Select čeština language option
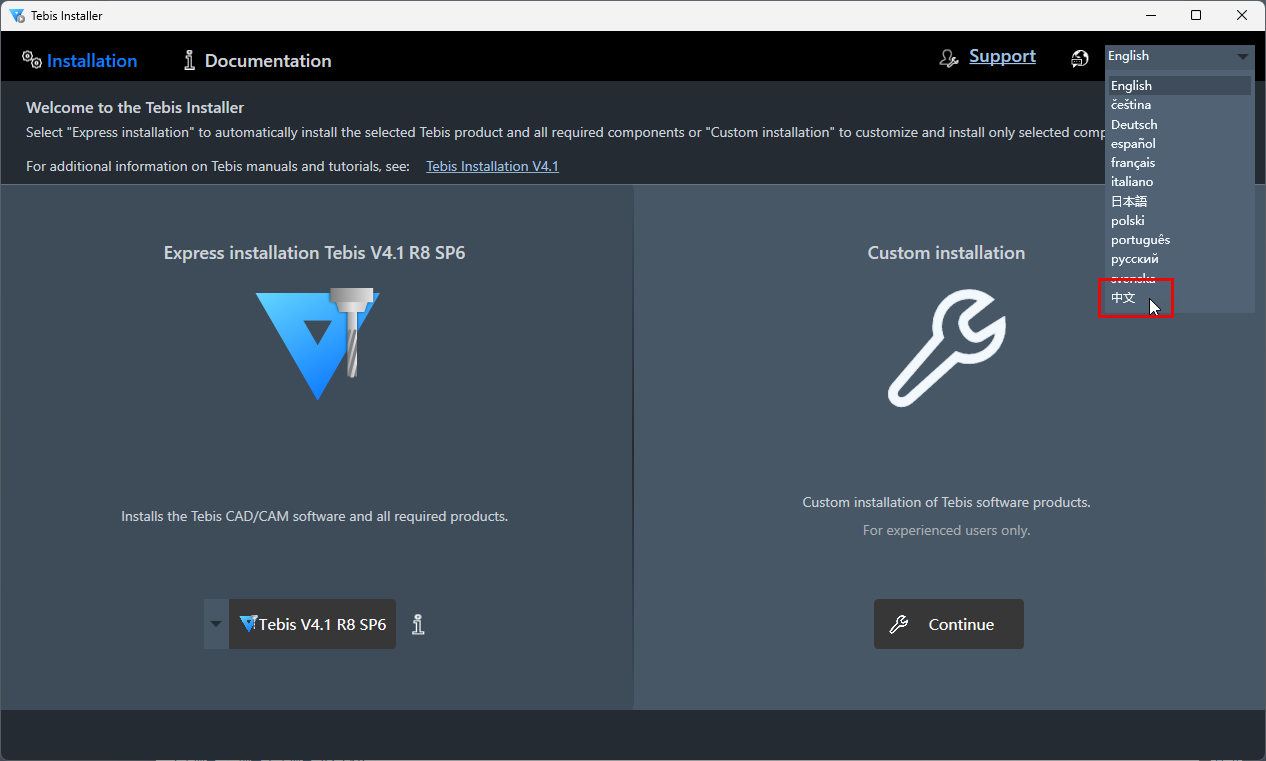The image size is (1266, 761). coord(1179,105)
